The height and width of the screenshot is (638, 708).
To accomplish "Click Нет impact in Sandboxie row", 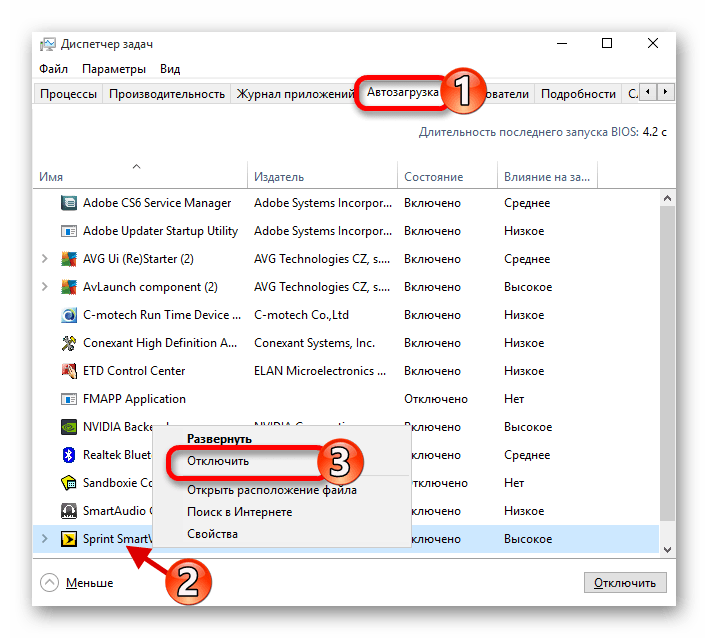I will tap(514, 483).
